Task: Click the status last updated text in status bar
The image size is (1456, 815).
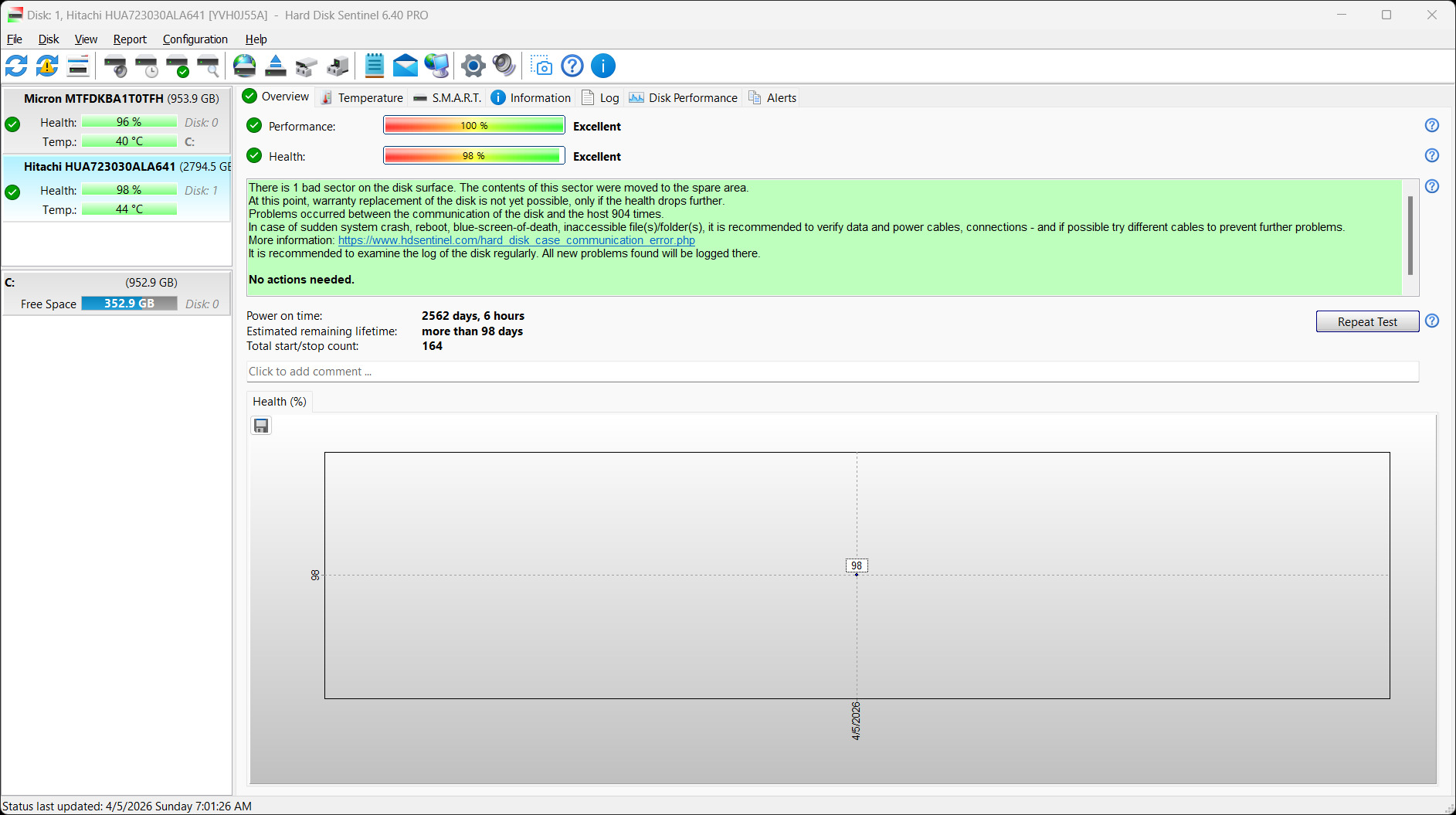Action: click(x=127, y=807)
